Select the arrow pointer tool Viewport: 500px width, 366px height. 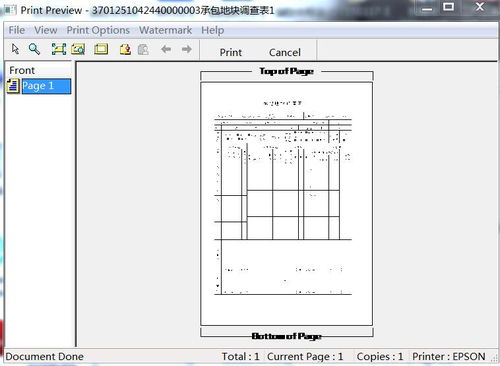(15, 49)
